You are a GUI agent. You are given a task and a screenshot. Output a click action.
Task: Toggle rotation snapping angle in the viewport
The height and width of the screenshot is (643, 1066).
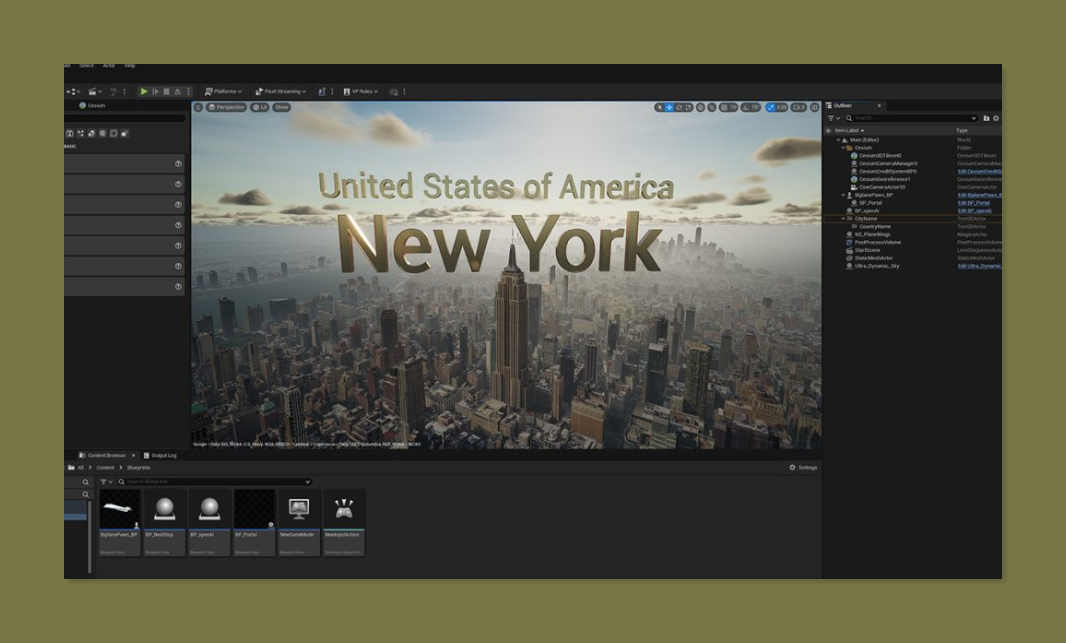pyautogui.click(x=751, y=107)
